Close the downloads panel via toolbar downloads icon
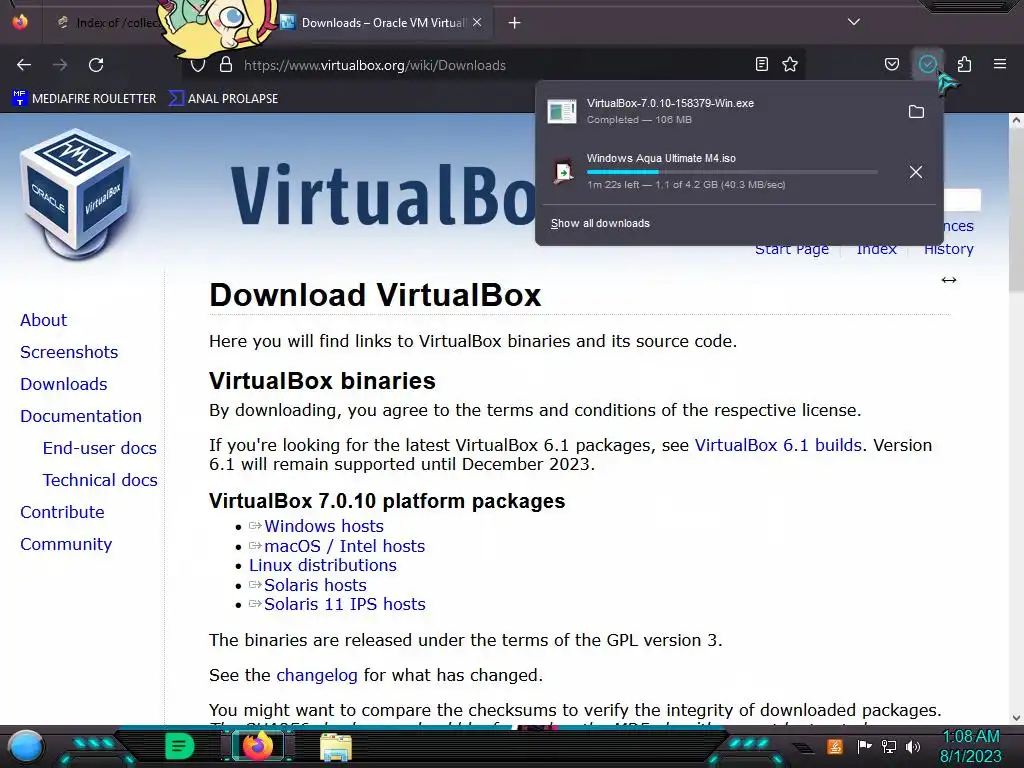This screenshot has height=768, width=1024. (x=927, y=64)
